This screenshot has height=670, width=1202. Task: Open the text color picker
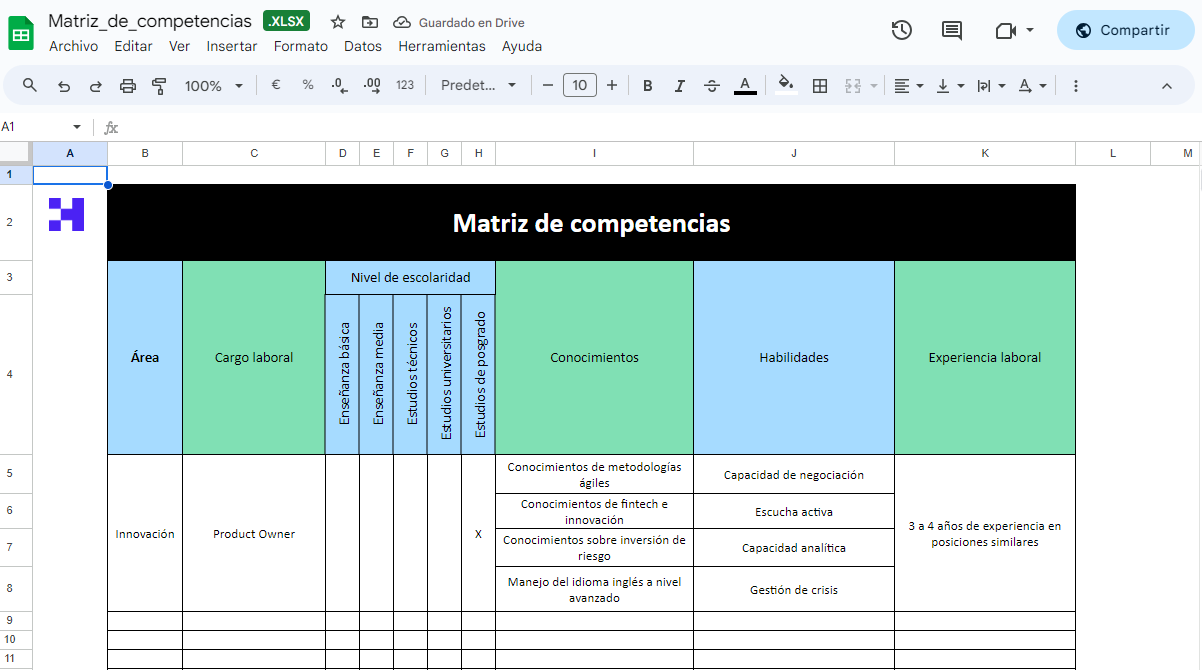745,85
